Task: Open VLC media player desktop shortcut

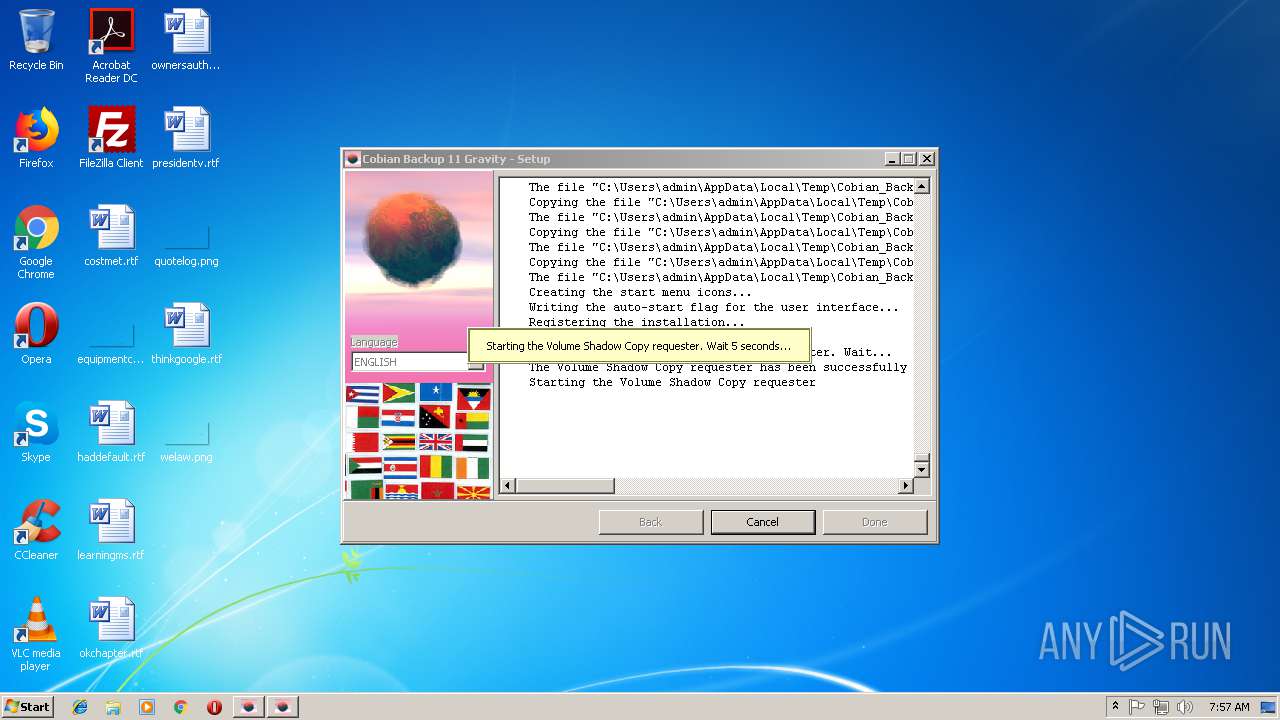Action: point(36,634)
